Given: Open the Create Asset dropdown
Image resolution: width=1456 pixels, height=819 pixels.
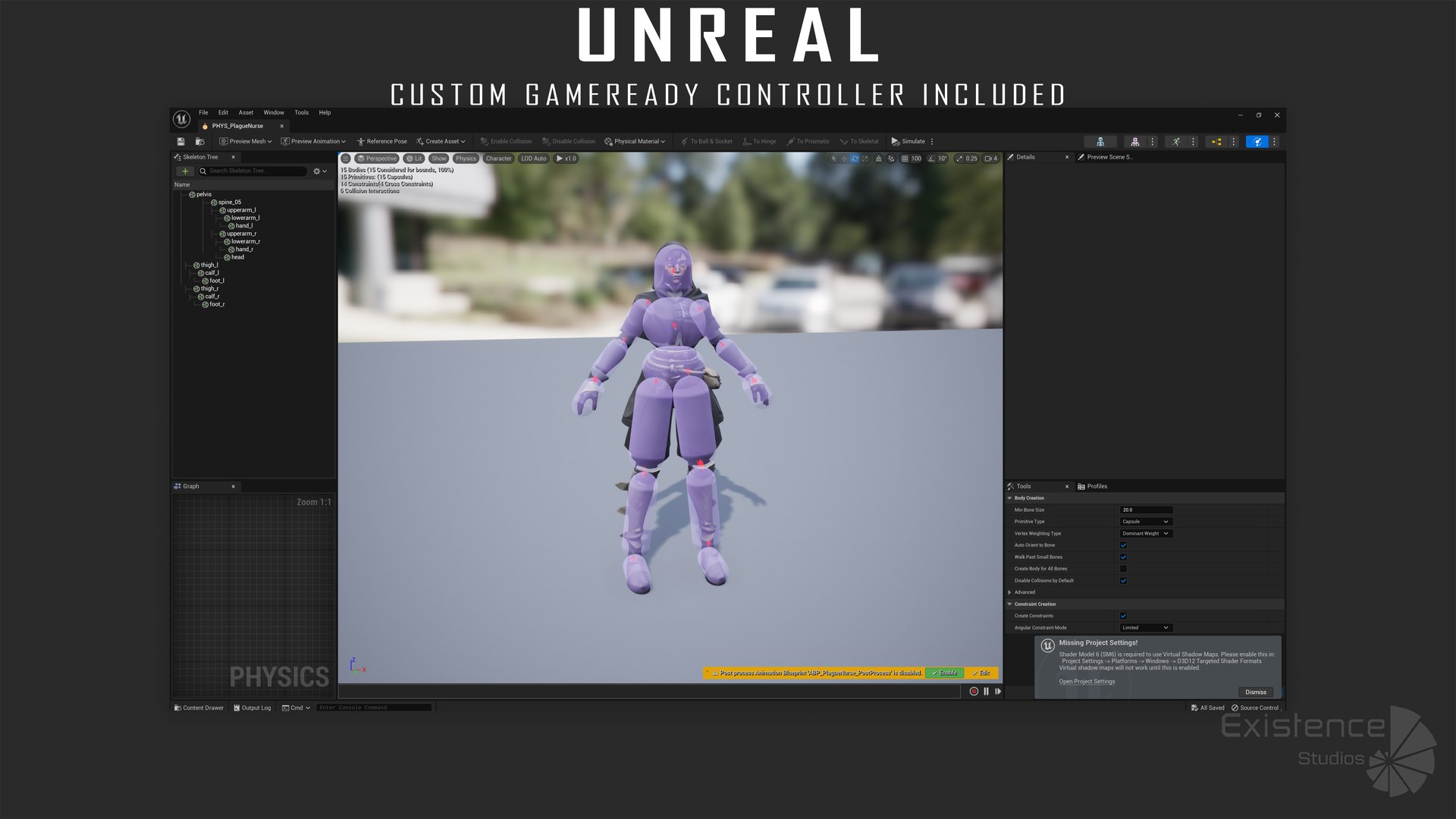Looking at the screenshot, I should click(441, 141).
